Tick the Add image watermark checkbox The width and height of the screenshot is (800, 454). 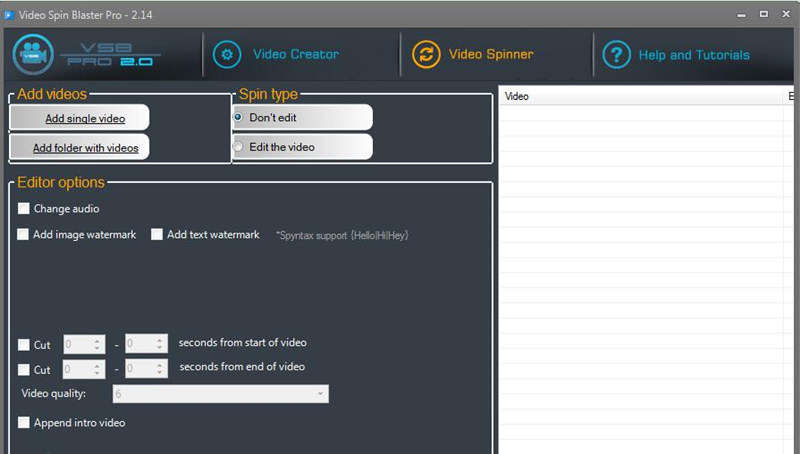tap(23, 234)
